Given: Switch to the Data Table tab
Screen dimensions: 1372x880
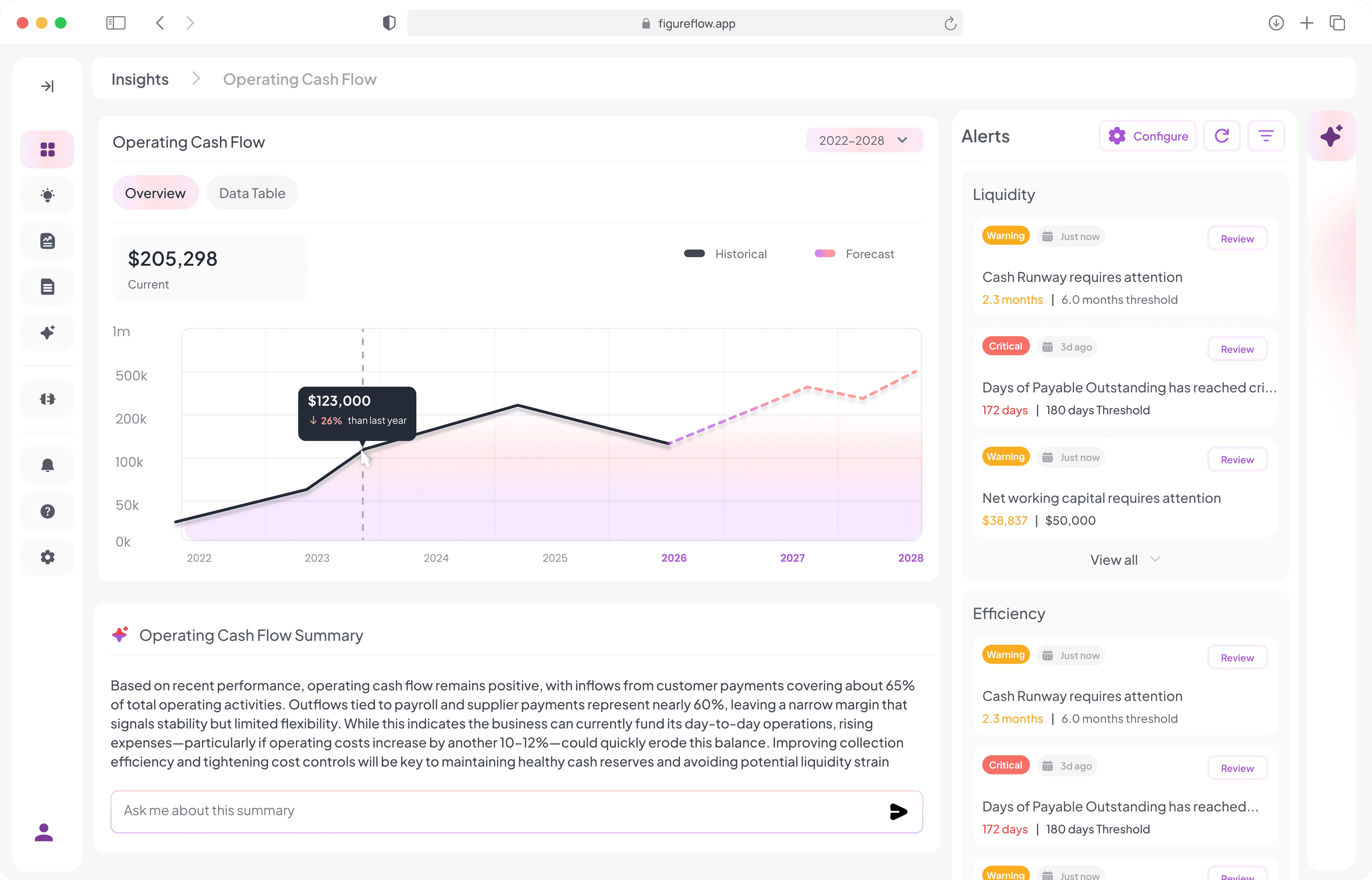Looking at the screenshot, I should [x=252, y=193].
